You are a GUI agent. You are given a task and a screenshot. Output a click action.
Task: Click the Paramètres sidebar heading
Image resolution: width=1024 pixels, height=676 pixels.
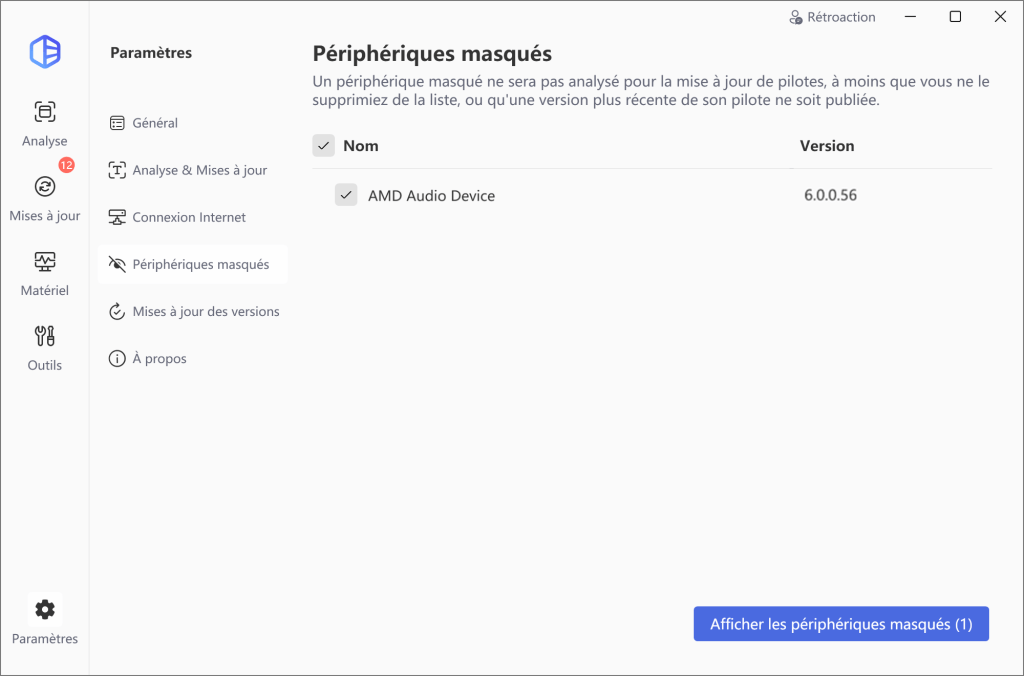[151, 52]
